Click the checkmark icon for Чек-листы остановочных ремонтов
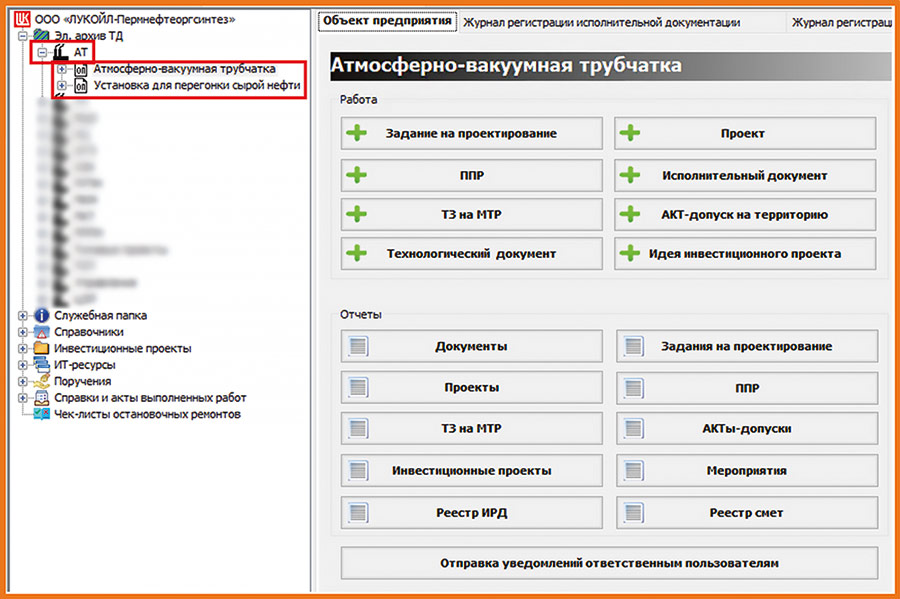The image size is (900, 599). point(41,414)
